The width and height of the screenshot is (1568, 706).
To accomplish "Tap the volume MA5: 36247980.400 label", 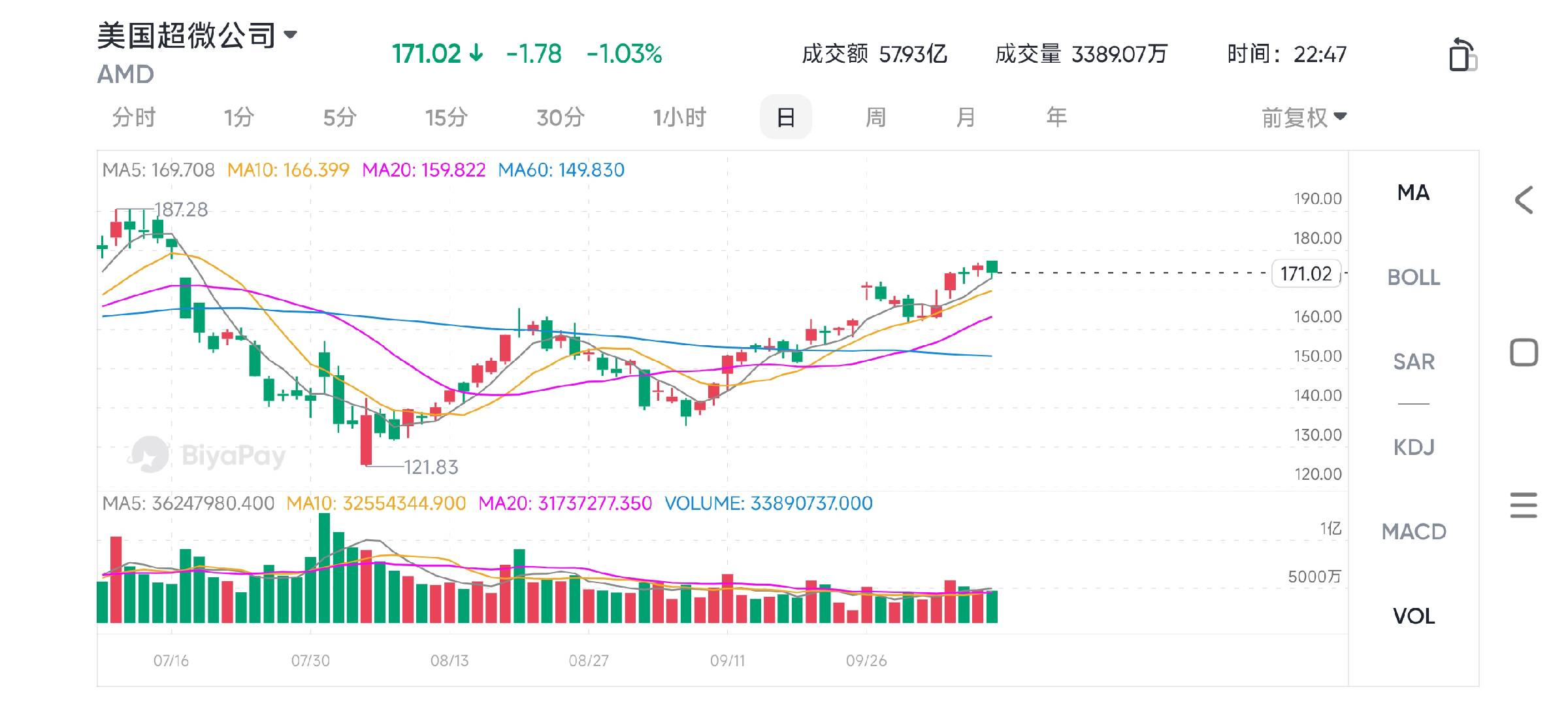I will (x=188, y=503).
